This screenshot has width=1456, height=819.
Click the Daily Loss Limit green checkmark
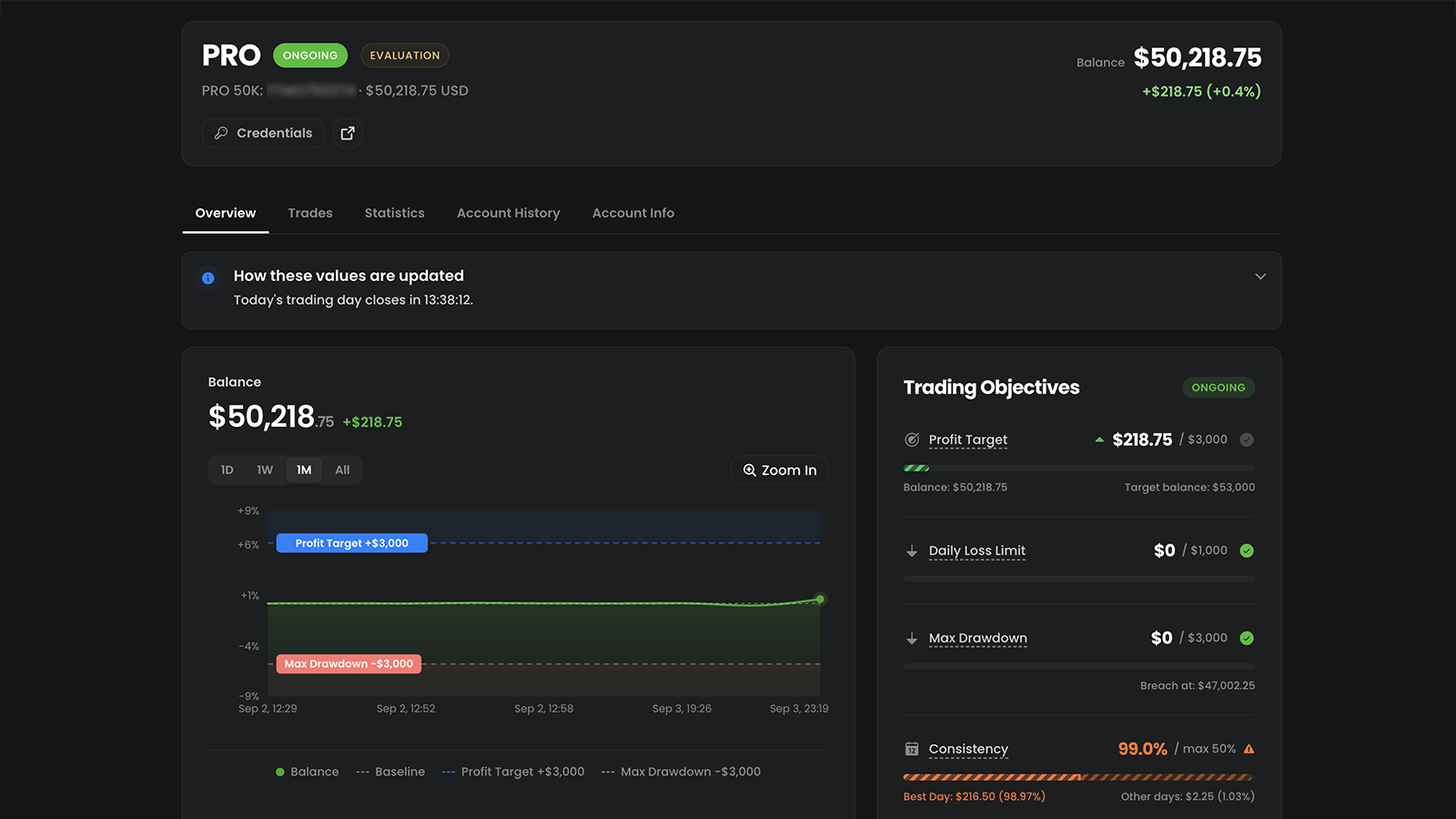click(x=1247, y=551)
